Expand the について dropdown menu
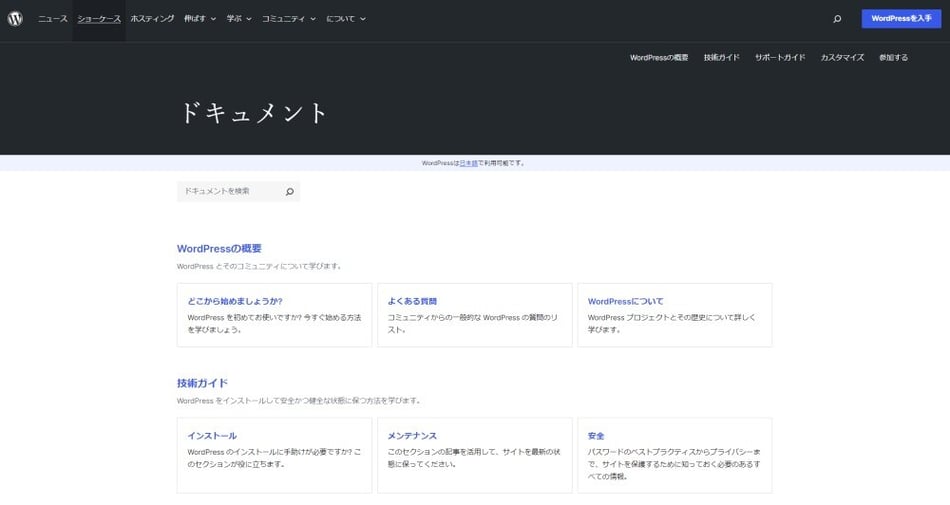The width and height of the screenshot is (950, 505). (345, 19)
